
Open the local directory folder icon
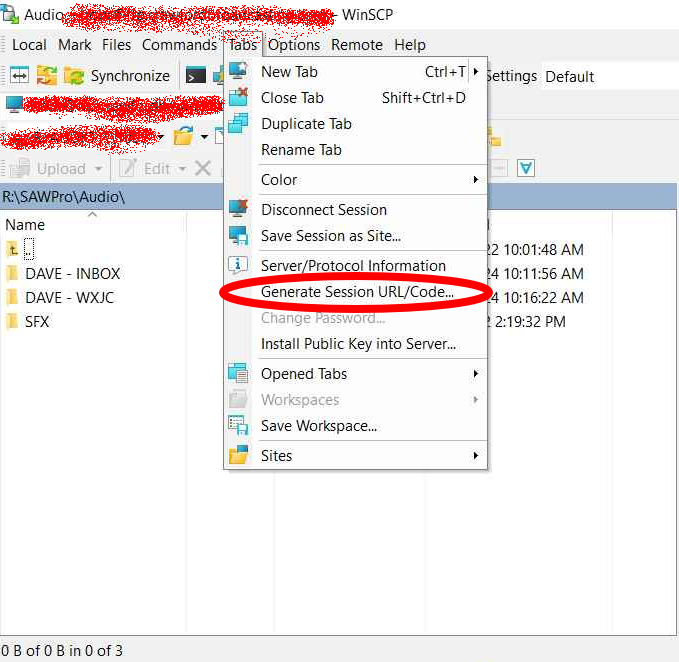183,136
